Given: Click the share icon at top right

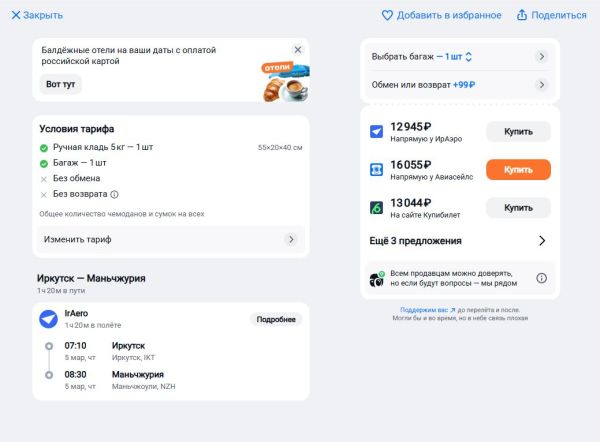Looking at the screenshot, I should click(522, 15).
